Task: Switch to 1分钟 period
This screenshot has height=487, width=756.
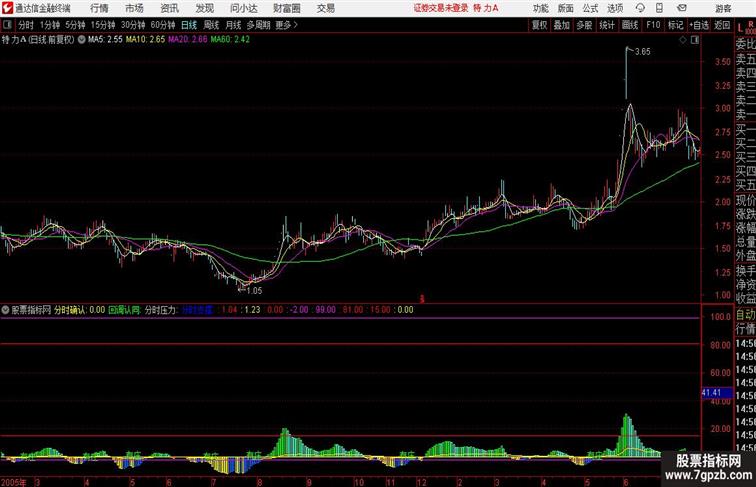Action: click(x=50, y=25)
